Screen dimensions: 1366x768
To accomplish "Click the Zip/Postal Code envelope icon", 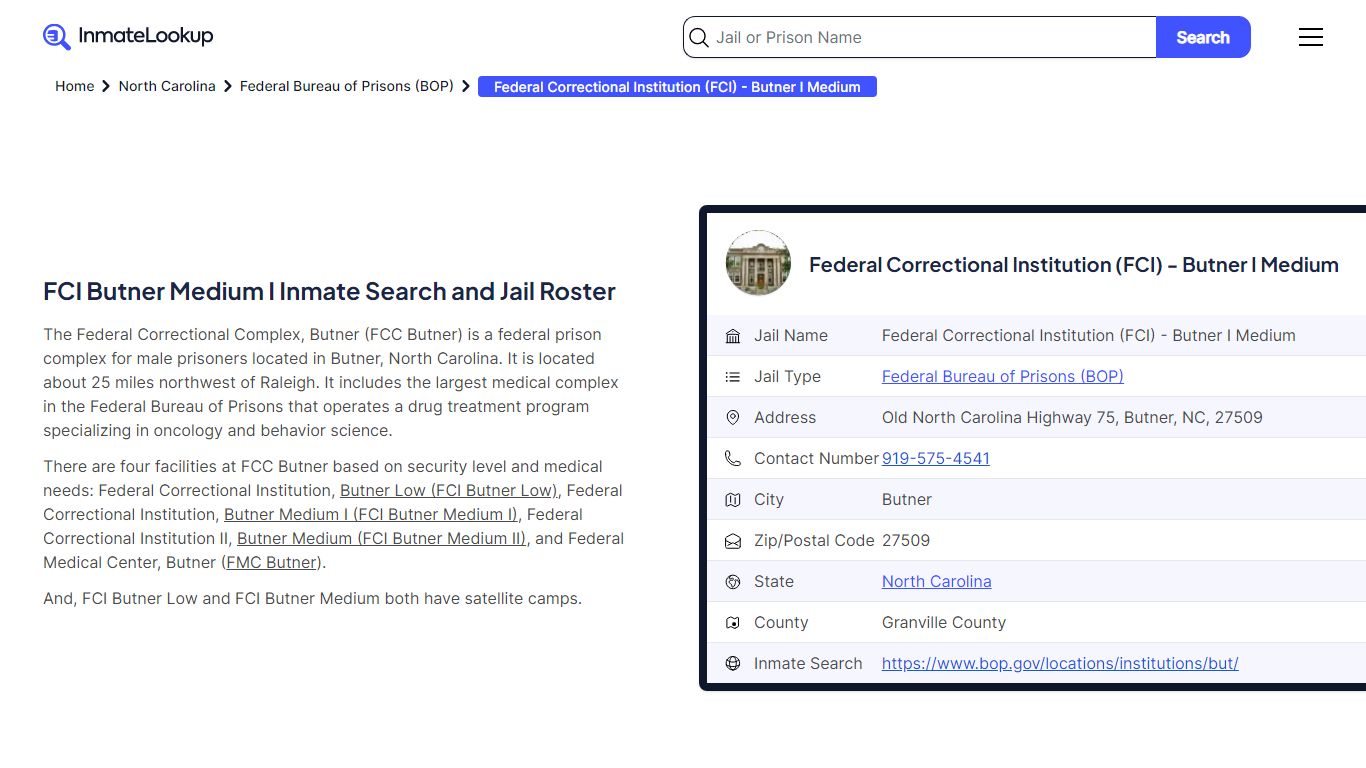I will (x=733, y=541).
